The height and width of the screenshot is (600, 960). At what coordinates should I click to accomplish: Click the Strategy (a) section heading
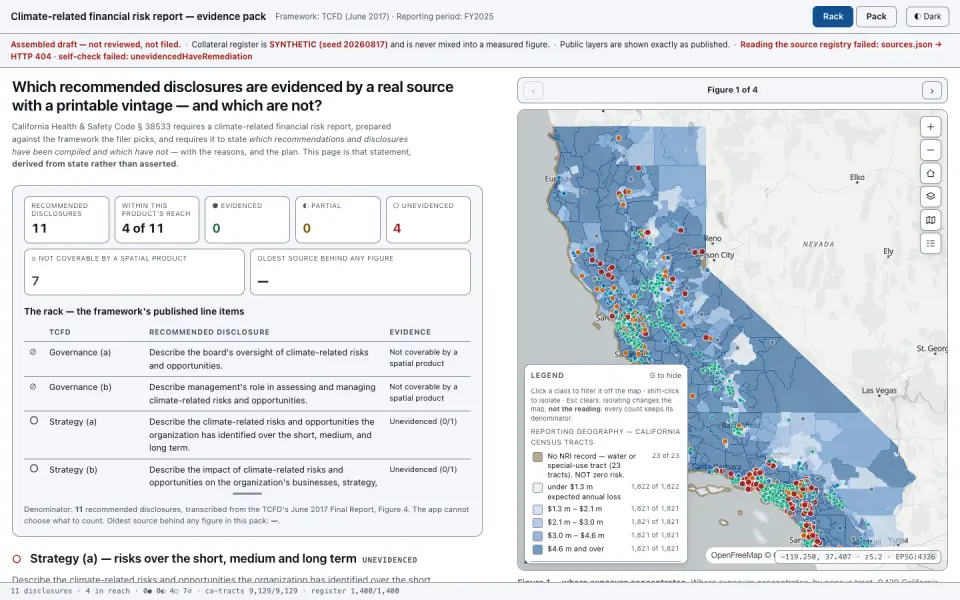click(x=193, y=558)
